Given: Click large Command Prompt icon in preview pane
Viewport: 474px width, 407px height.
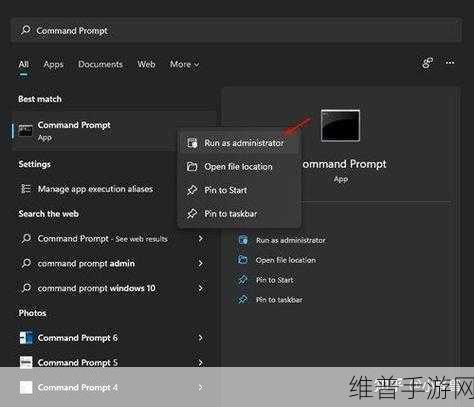Looking at the screenshot, I should (x=340, y=126).
